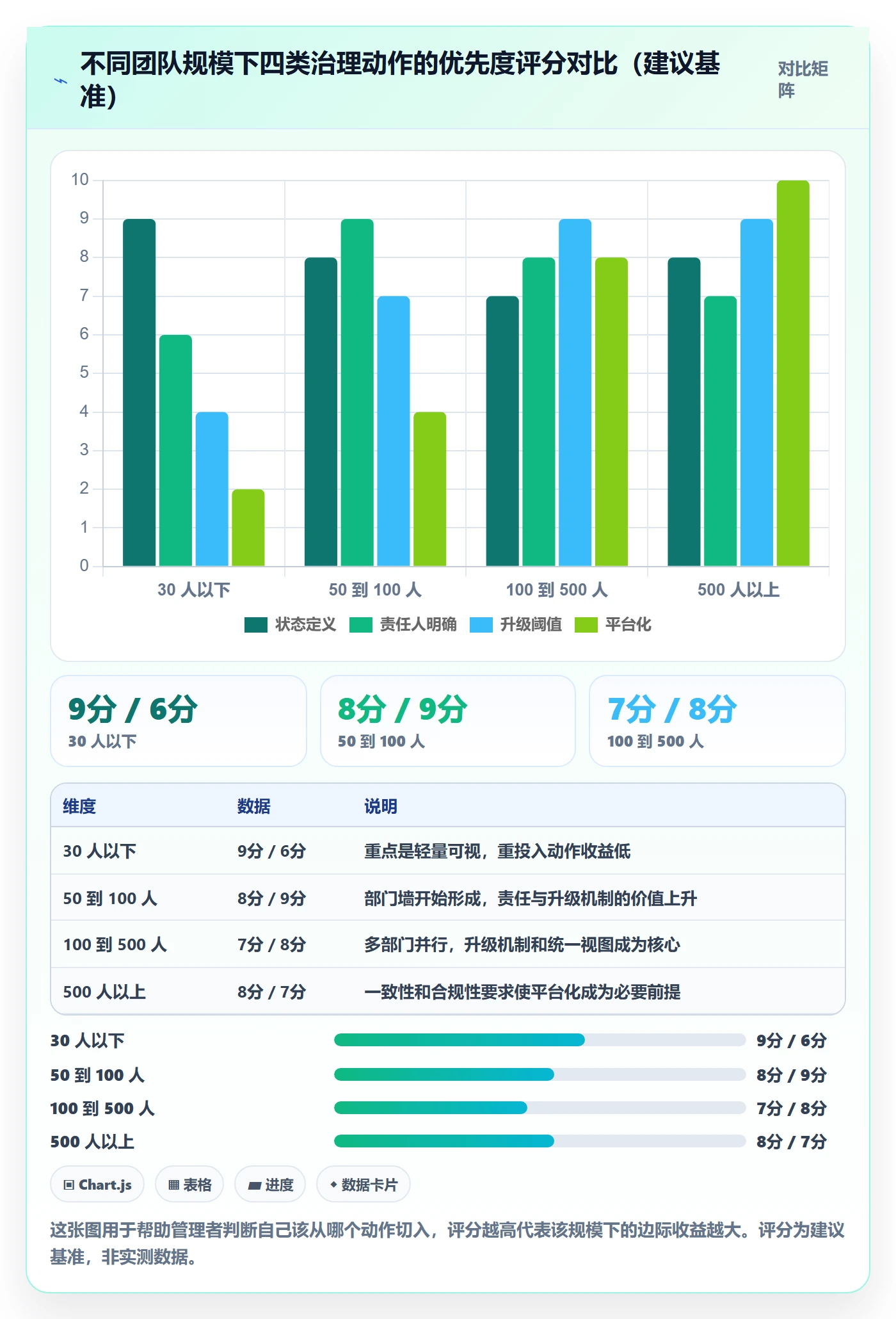Viewport: 896px width, 1319px height.
Task: Click the Chart.js chip's square icon
Action: coord(69,1185)
